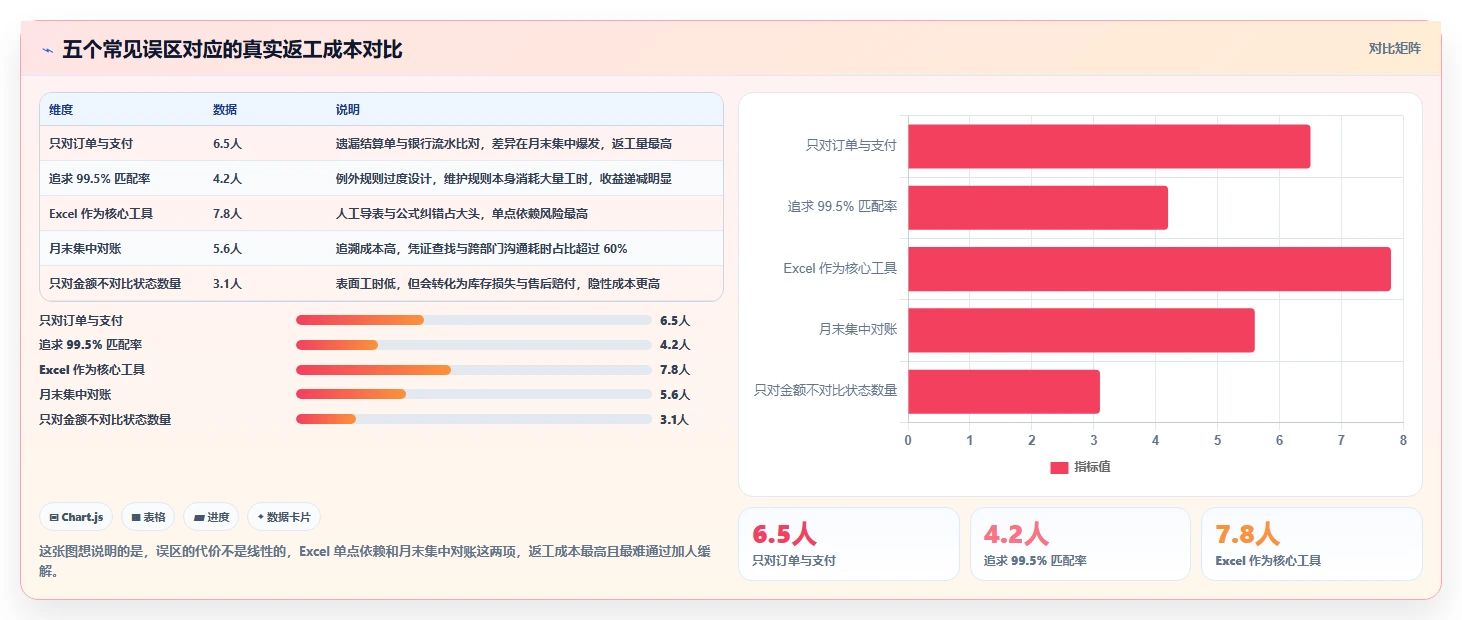Click the chart y-axis label 月末集中对账

[858, 330]
